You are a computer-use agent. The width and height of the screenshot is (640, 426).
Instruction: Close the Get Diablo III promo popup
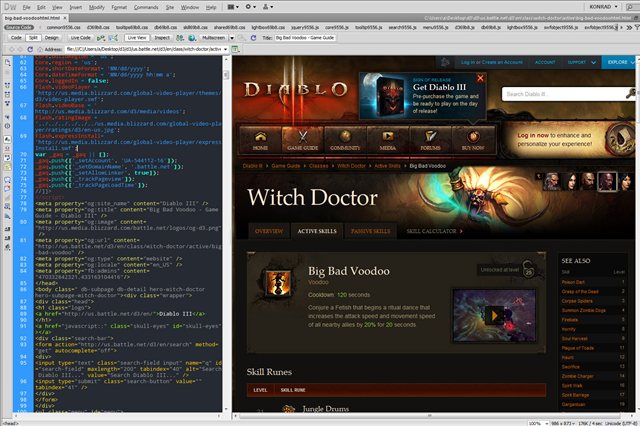[480, 78]
